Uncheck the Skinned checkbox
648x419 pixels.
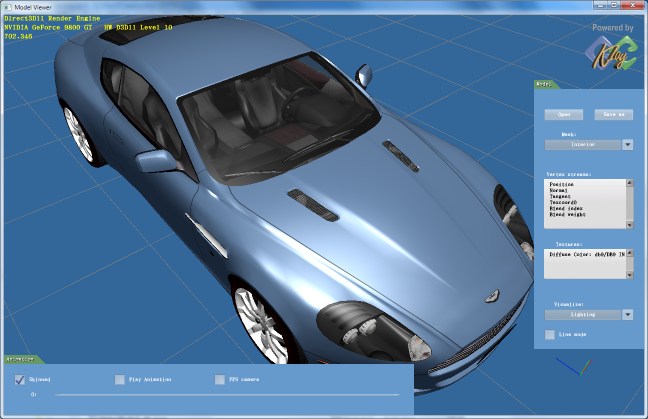coord(19,379)
